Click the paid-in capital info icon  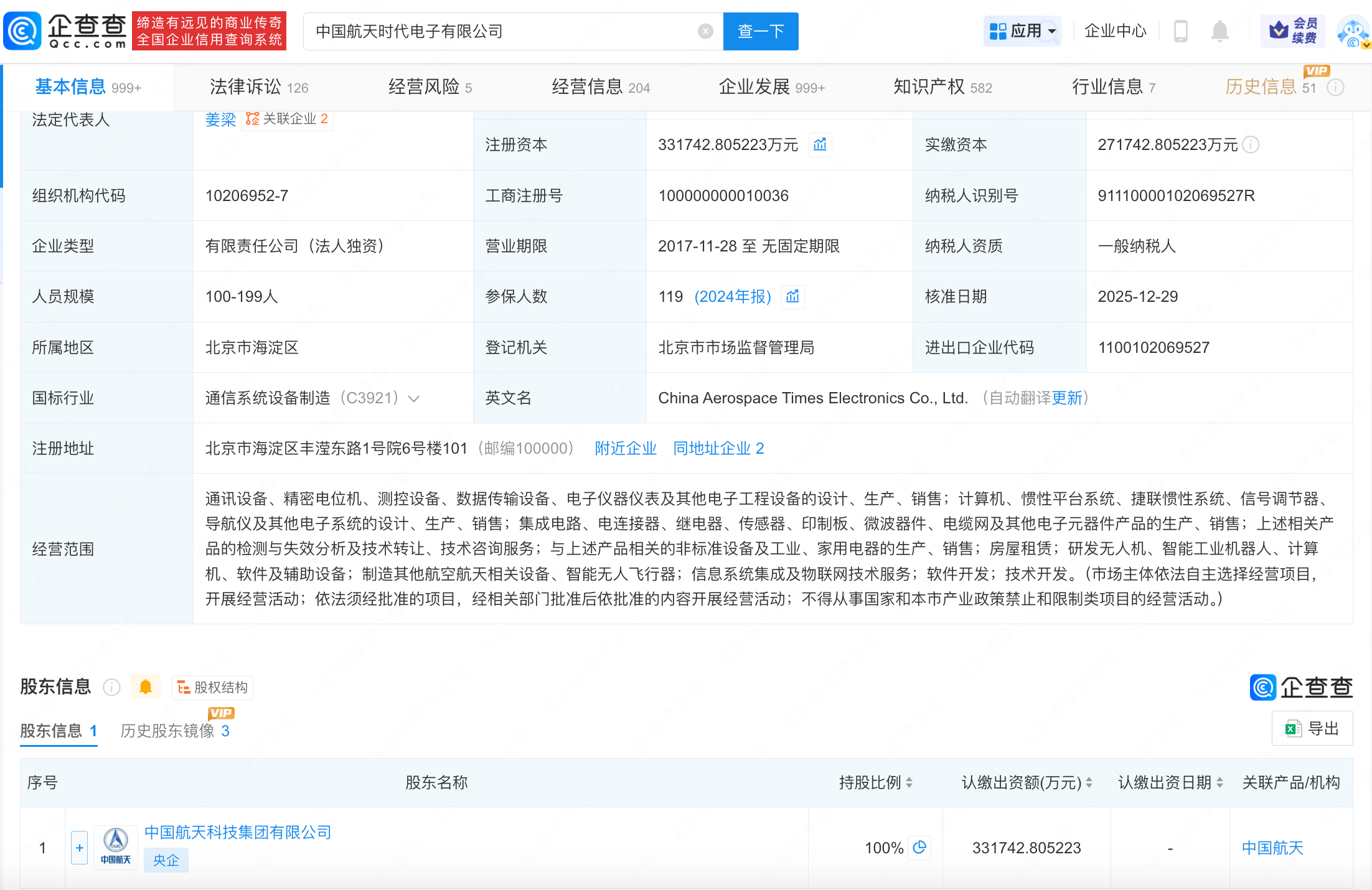pos(1251,144)
